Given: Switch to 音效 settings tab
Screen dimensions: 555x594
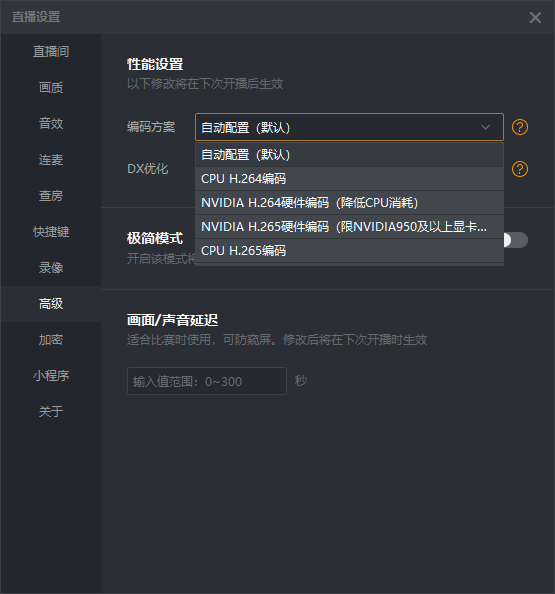Looking at the screenshot, I should (51, 123).
